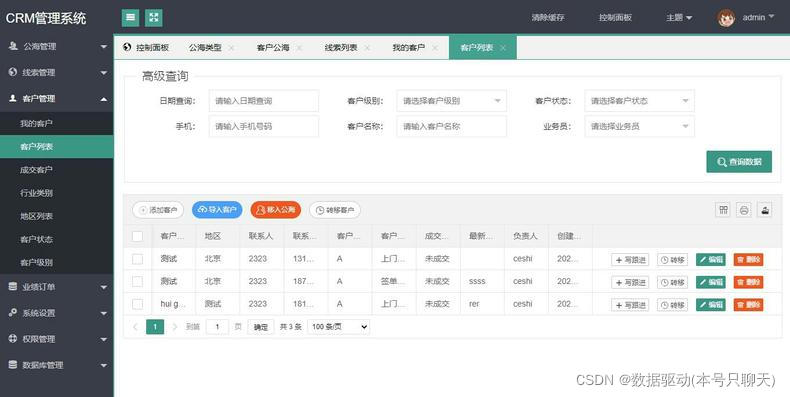Click 写跟进 in the first 上门 row
This screenshot has height=397, width=790.
click(x=630, y=260)
